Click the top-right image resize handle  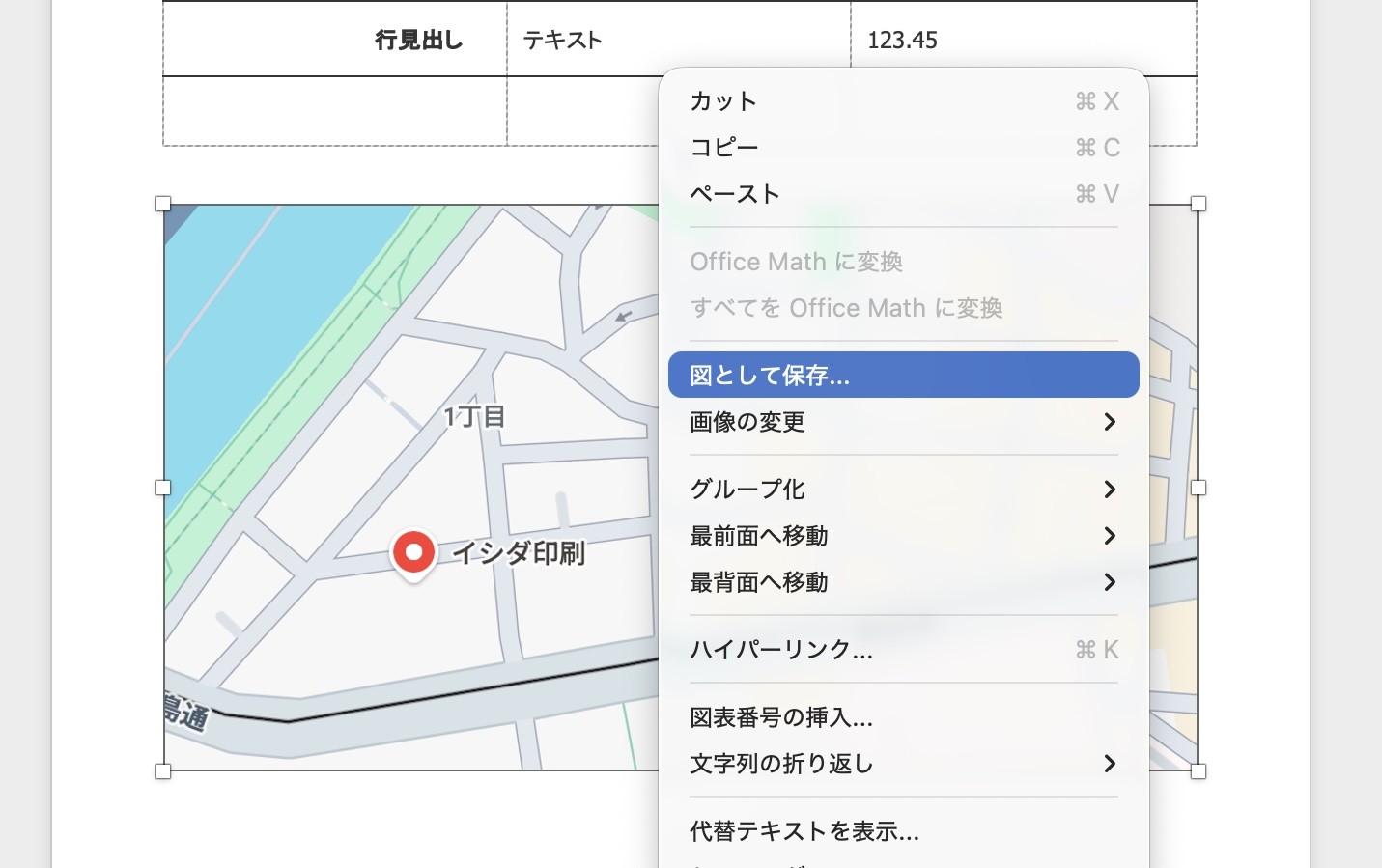click(x=1199, y=204)
